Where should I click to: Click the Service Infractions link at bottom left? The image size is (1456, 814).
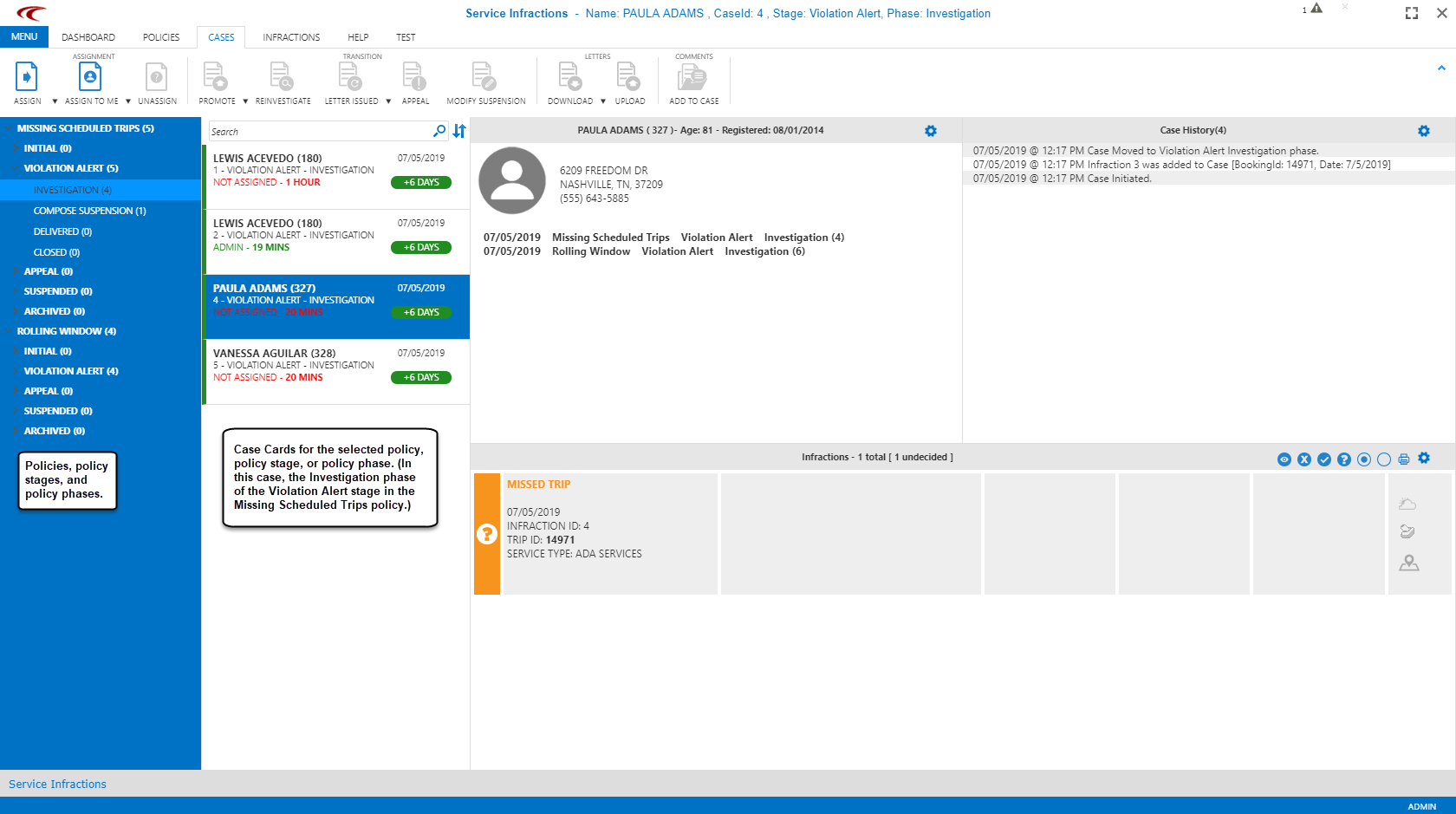point(57,784)
